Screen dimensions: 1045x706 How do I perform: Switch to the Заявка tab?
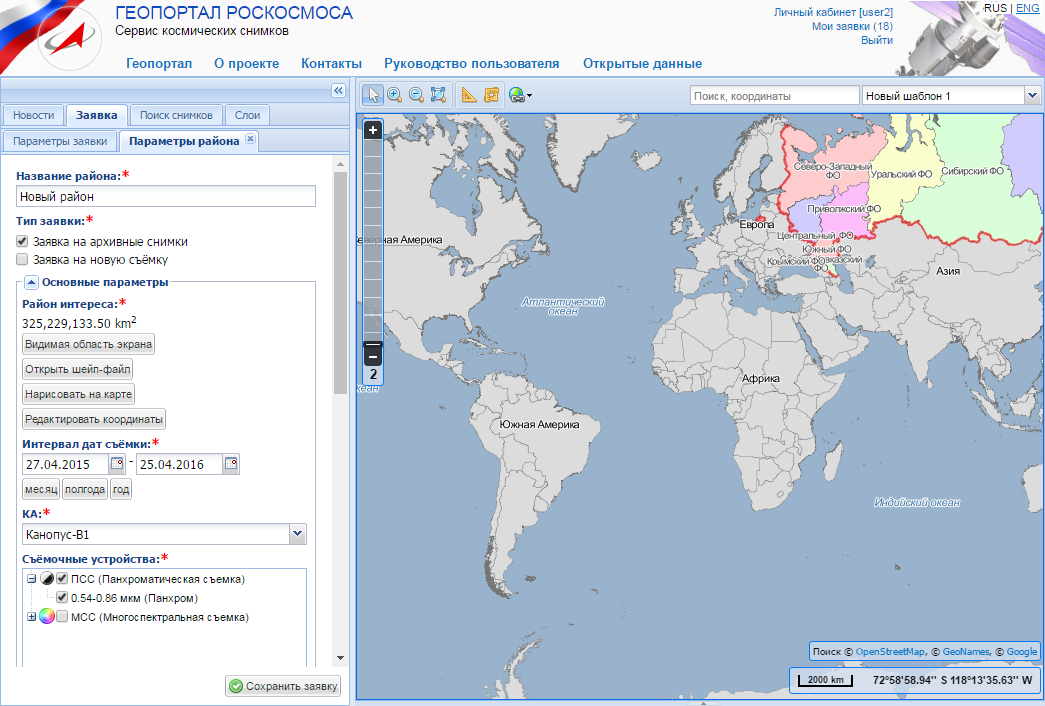coord(97,115)
